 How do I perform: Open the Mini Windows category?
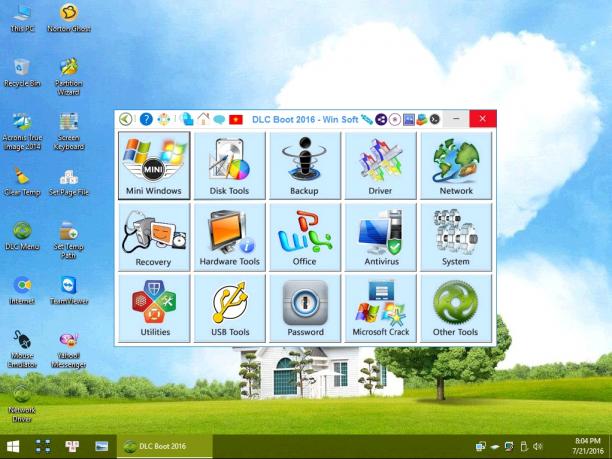tap(154, 165)
